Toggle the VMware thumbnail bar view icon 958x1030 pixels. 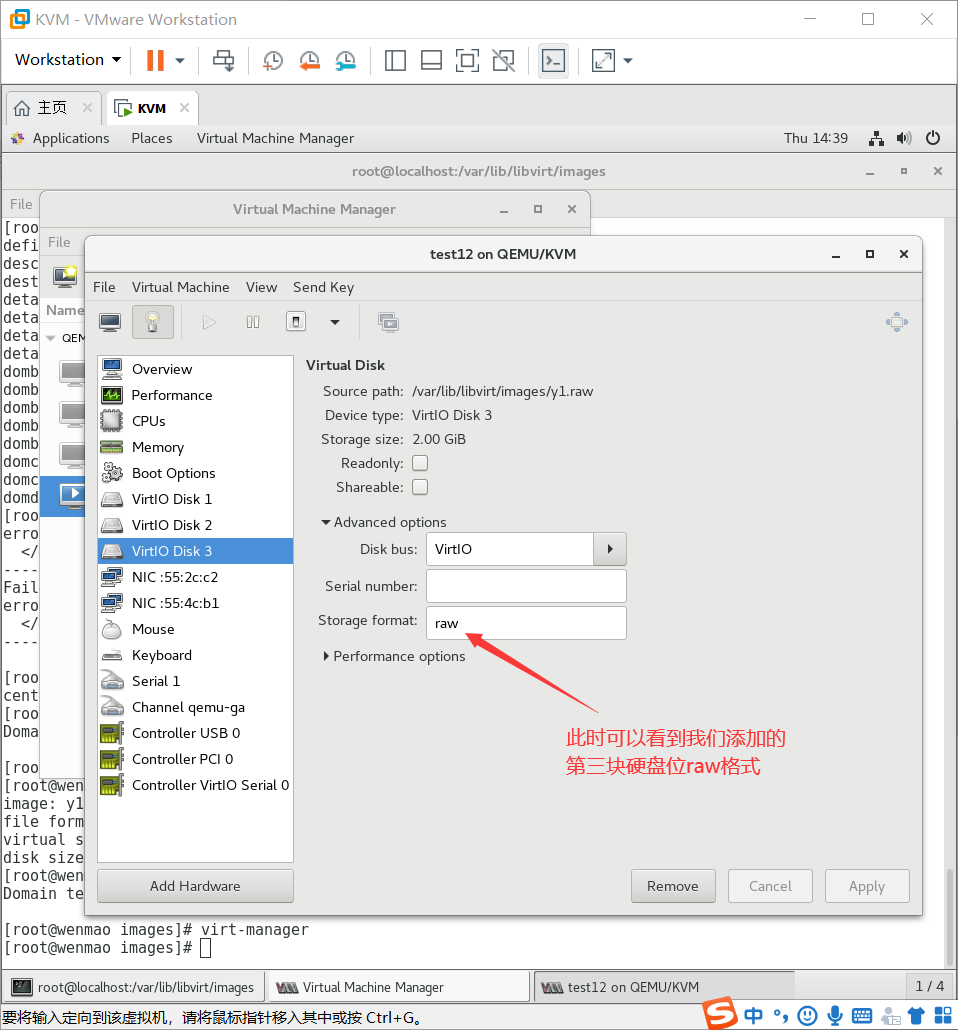(431, 60)
